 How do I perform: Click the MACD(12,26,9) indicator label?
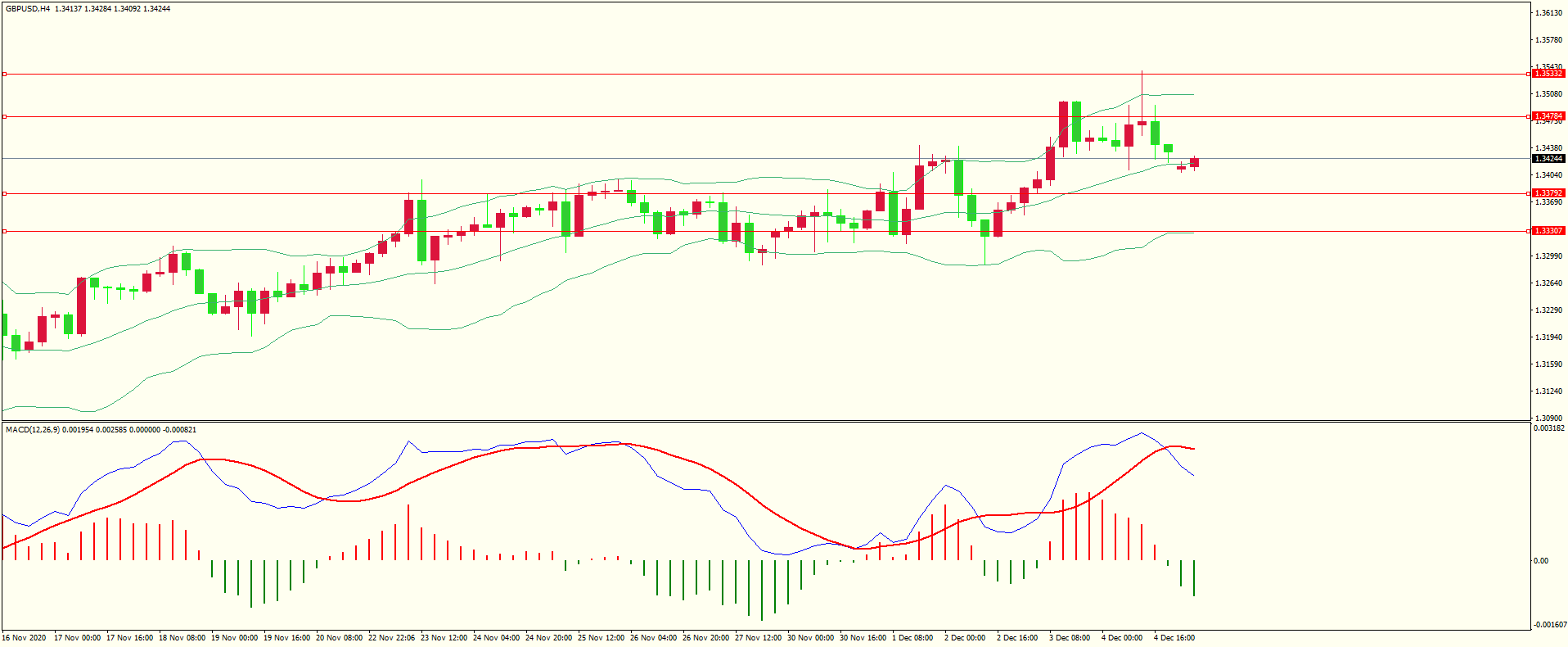[x=33, y=429]
